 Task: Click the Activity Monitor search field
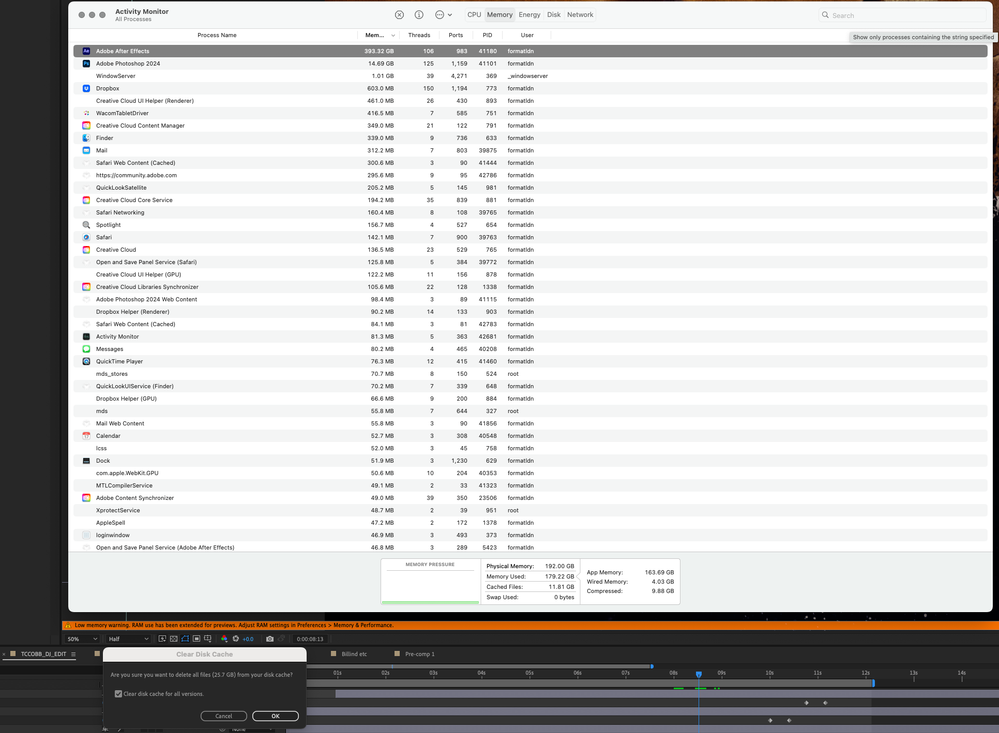(x=902, y=15)
